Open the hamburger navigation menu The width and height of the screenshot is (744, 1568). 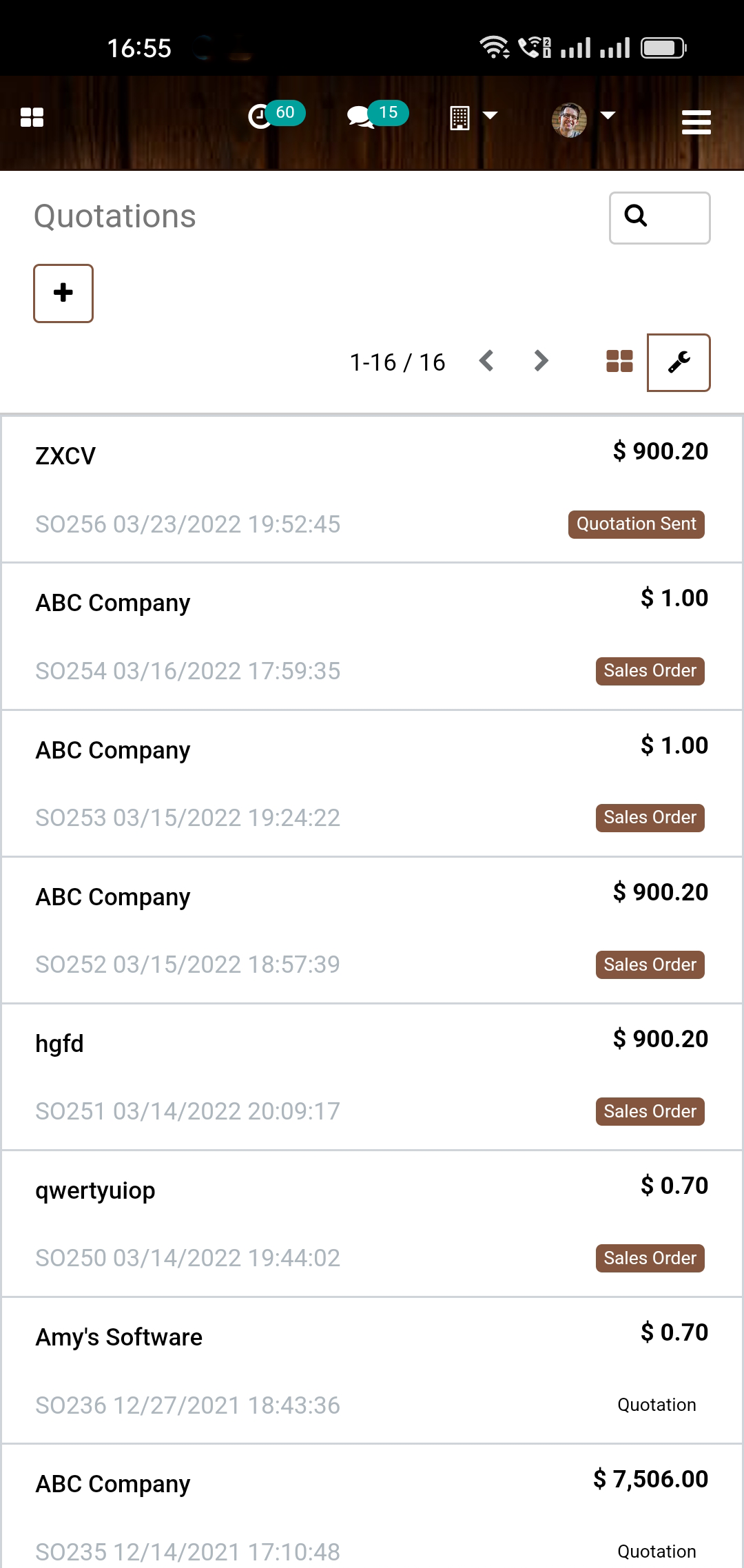696,122
